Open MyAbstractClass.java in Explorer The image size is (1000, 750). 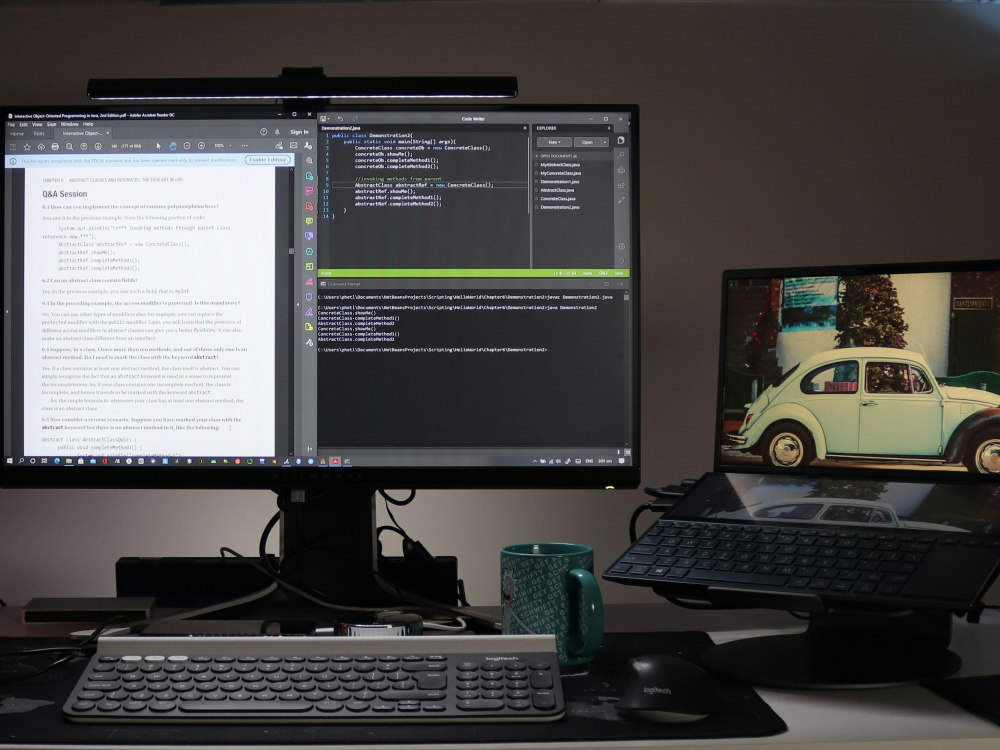(x=559, y=165)
